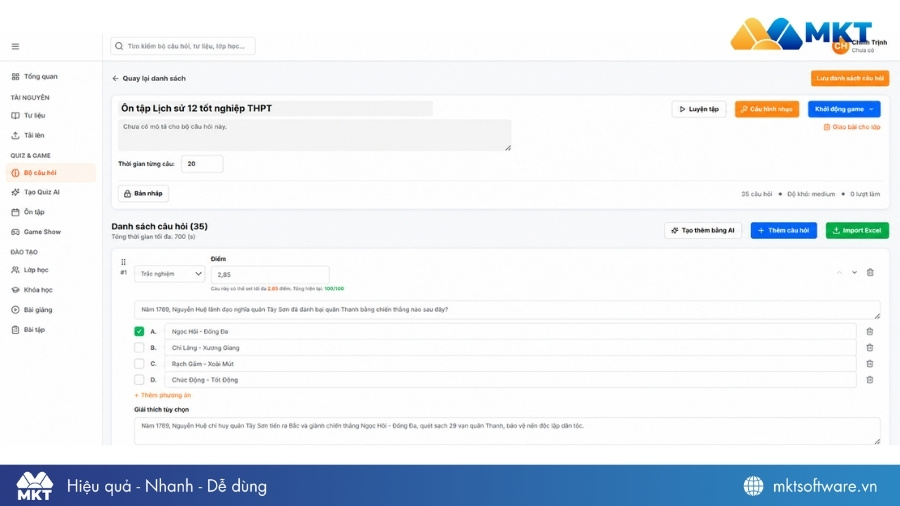Delete question #1 with trash icon
900x506 pixels.
[870, 273]
